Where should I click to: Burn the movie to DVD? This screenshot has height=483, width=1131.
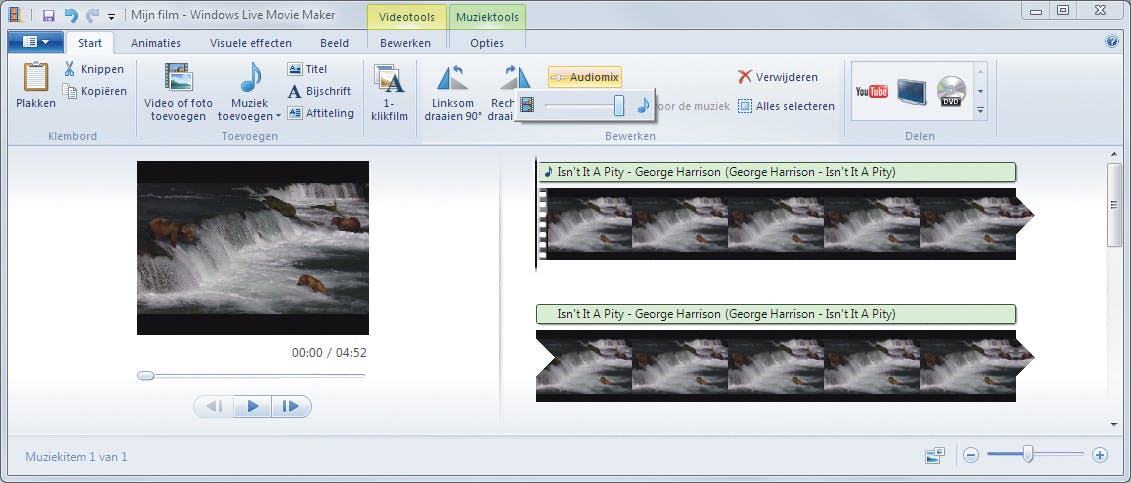coord(951,92)
